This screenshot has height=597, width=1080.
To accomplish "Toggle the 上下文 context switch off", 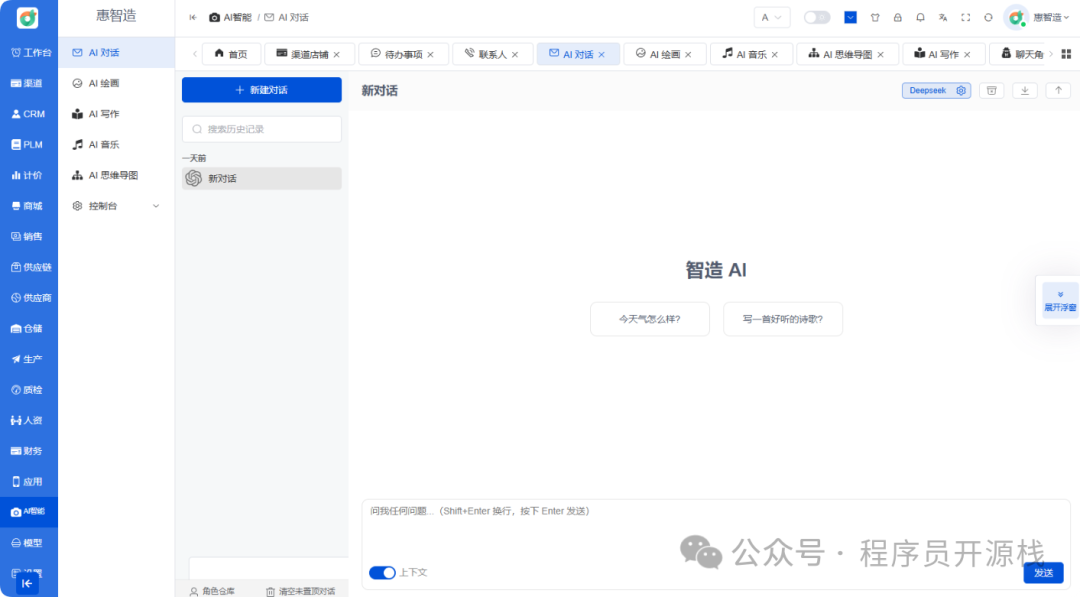I will [381, 572].
